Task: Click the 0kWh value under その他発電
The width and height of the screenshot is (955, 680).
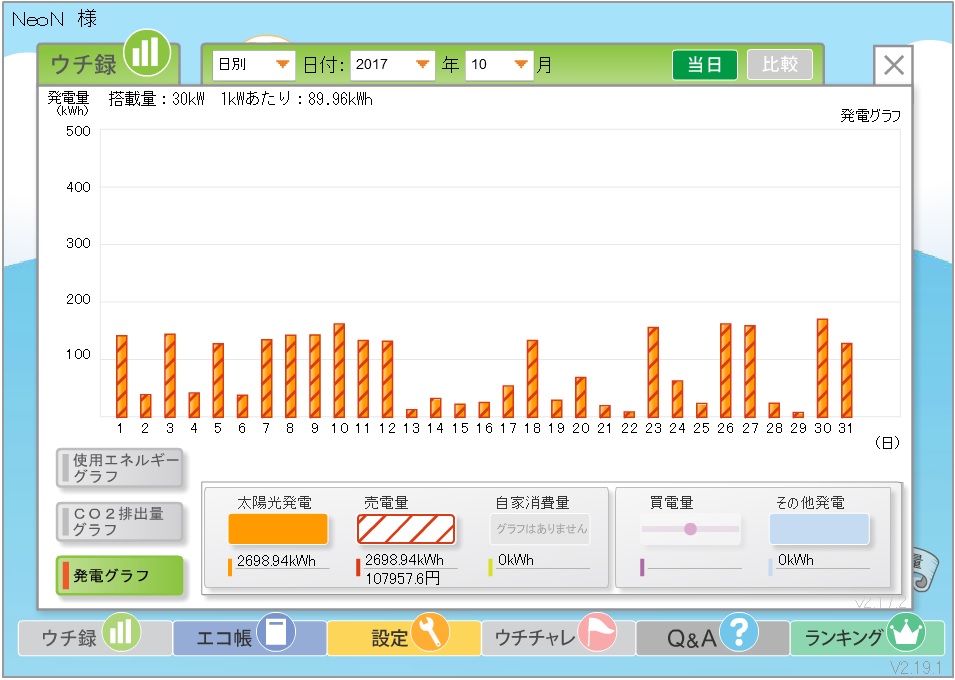Action: [x=795, y=560]
